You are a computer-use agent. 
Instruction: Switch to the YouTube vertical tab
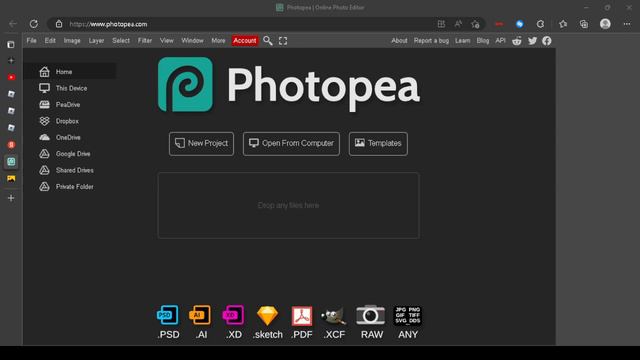(11, 77)
